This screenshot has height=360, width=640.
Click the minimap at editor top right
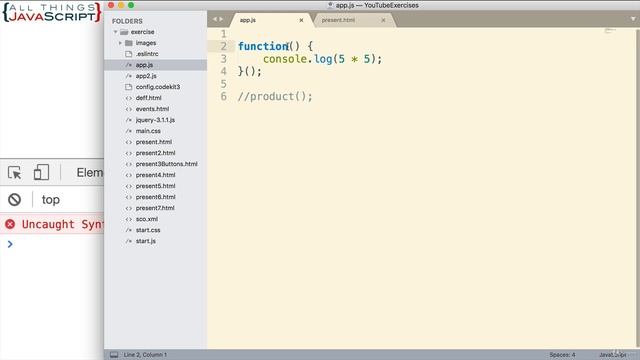tap(610, 31)
